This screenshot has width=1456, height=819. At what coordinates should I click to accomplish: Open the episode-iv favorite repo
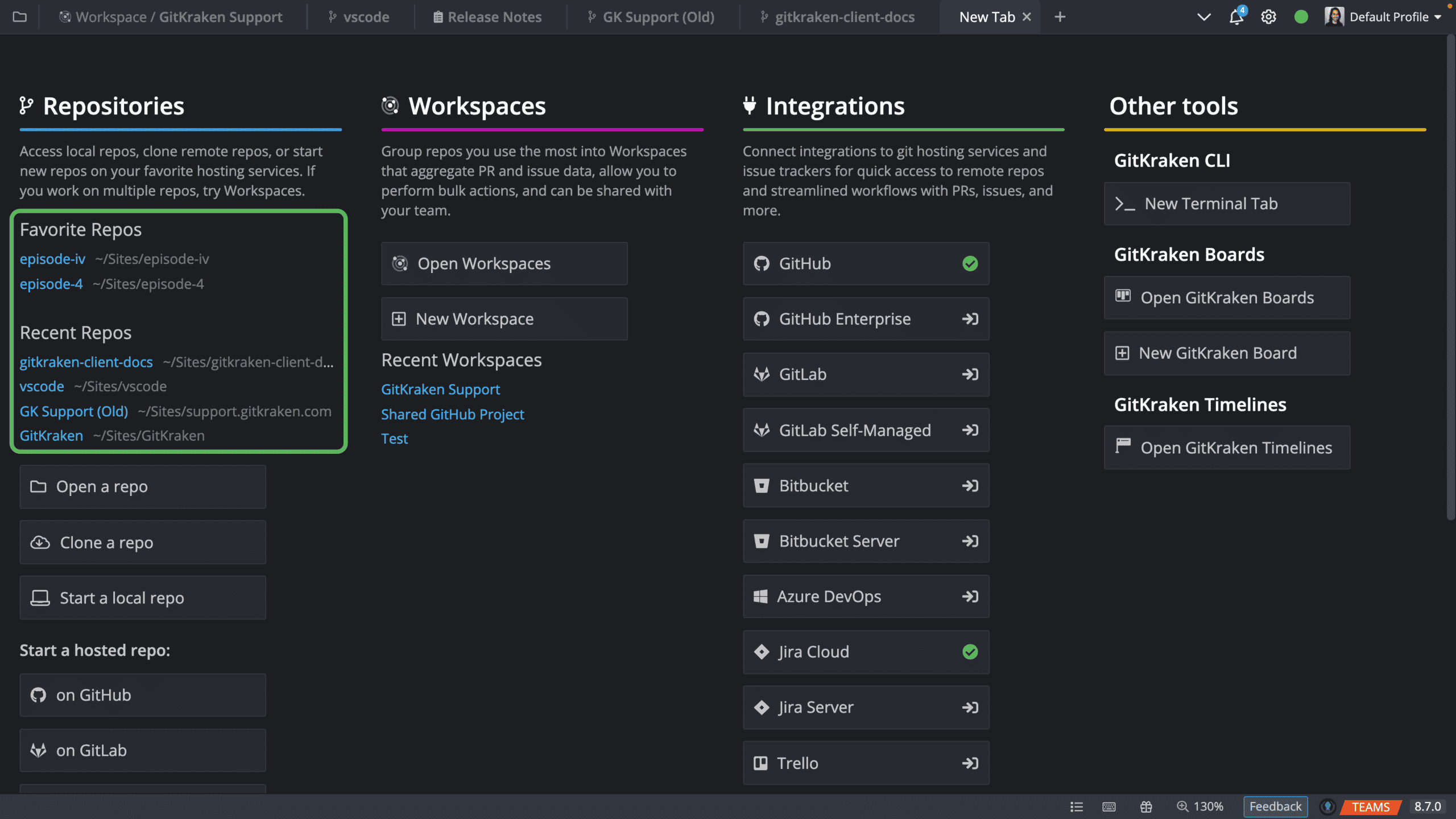(52, 259)
